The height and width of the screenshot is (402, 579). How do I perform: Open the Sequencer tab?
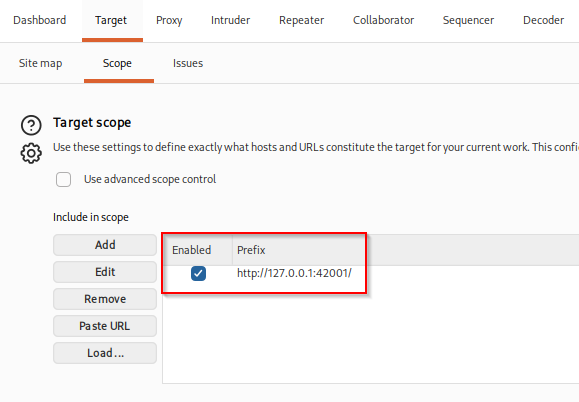point(468,20)
